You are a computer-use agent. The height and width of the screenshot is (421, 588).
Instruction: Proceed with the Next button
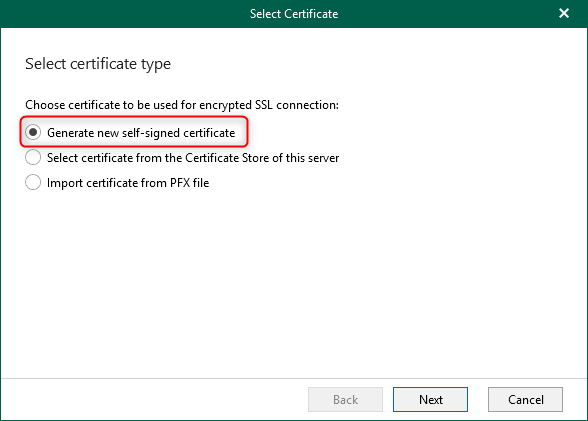click(x=430, y=400)
